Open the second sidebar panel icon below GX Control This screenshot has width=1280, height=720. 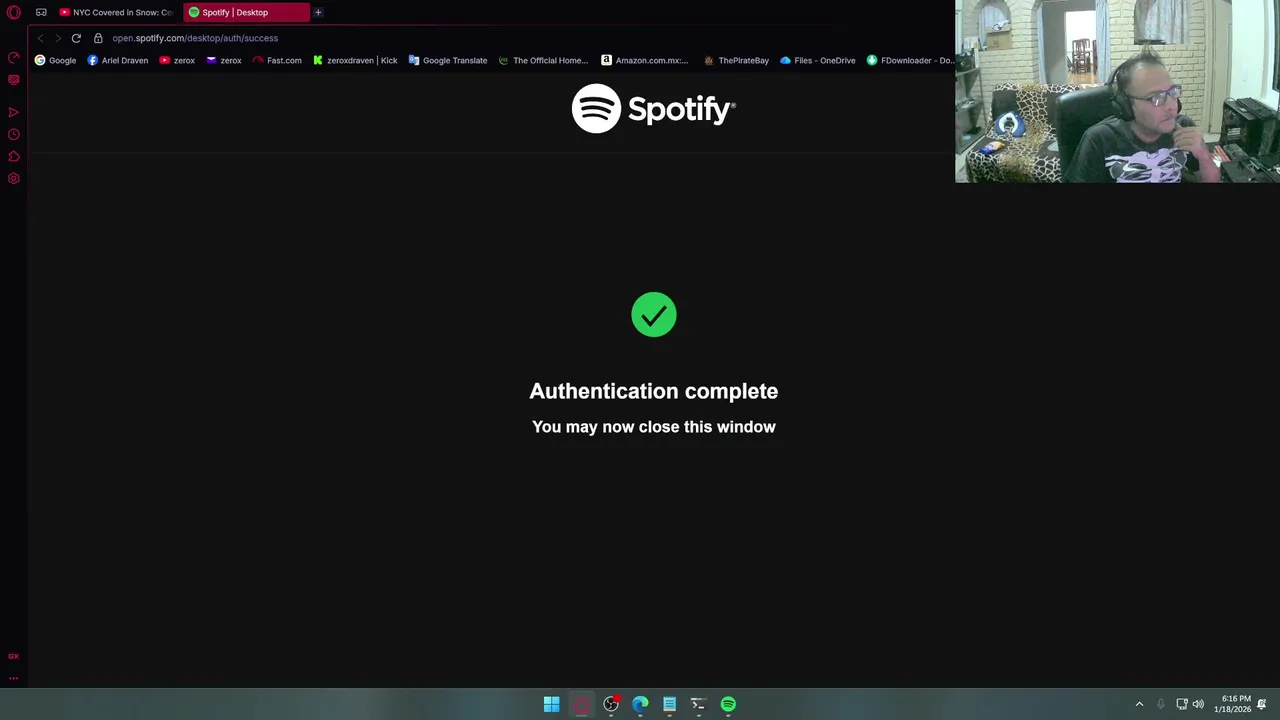click(x=14, y=80)
